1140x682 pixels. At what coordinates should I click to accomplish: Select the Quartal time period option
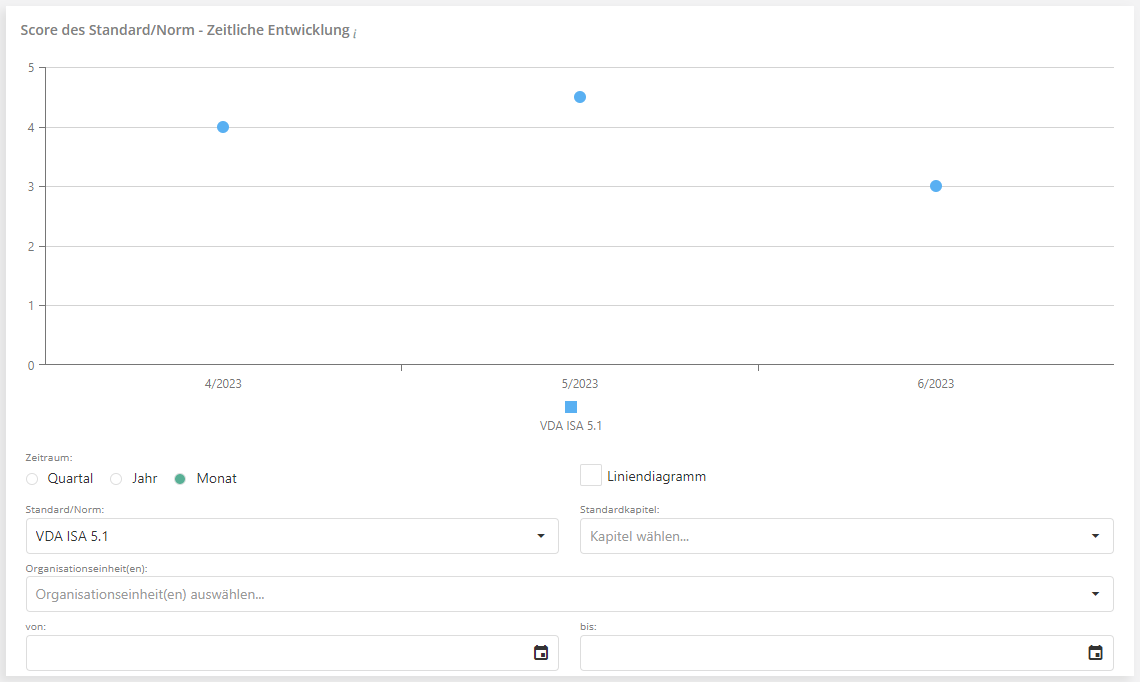(32, 479)
